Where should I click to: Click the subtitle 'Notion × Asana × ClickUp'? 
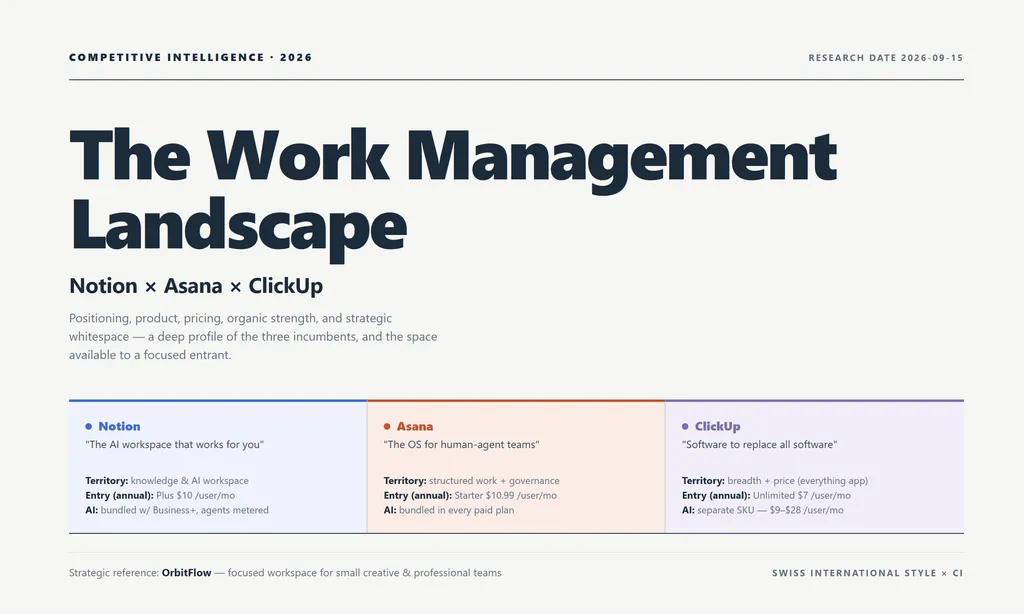[x=196, y=286]
